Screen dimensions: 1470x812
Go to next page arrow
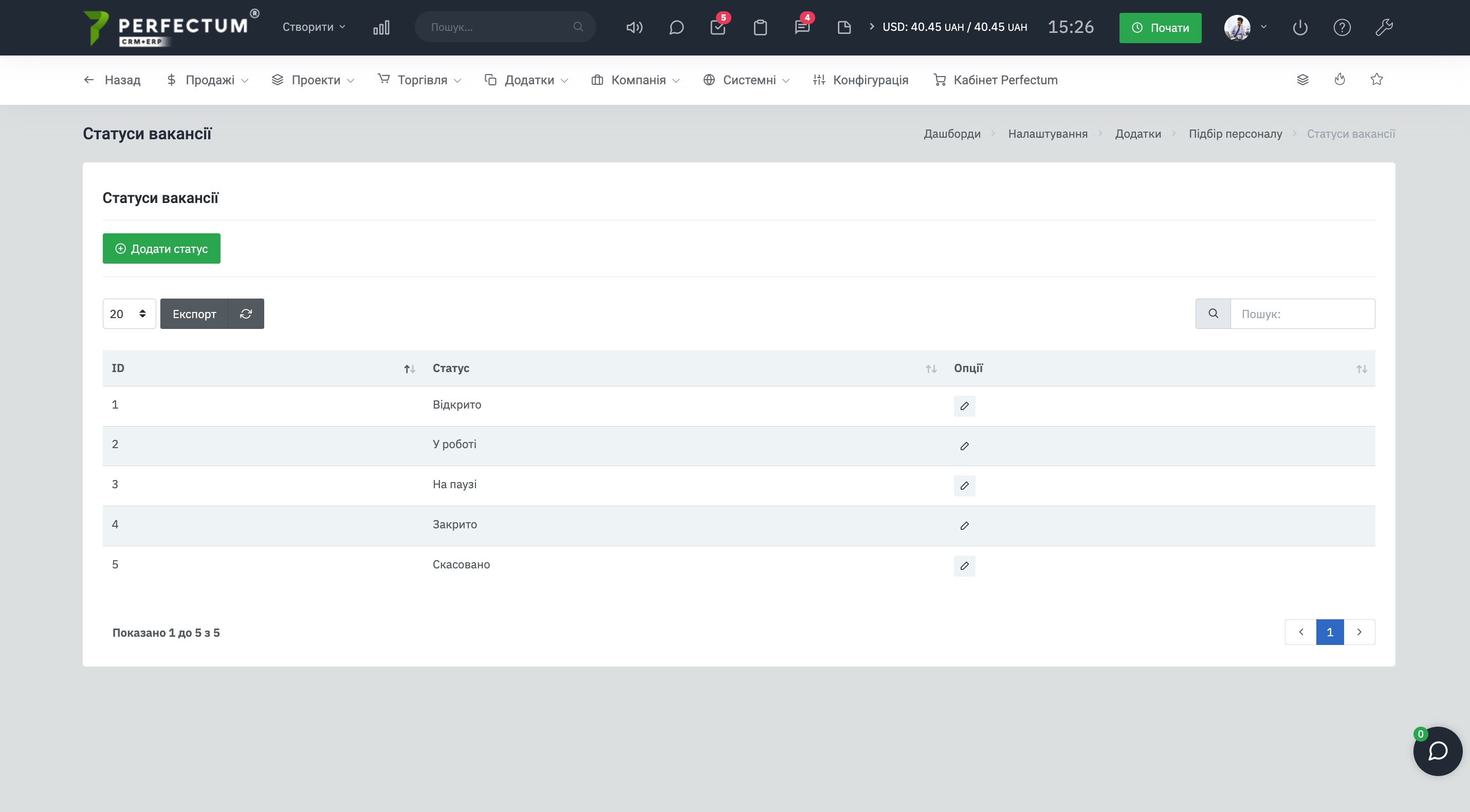[x=1359, y=632]
